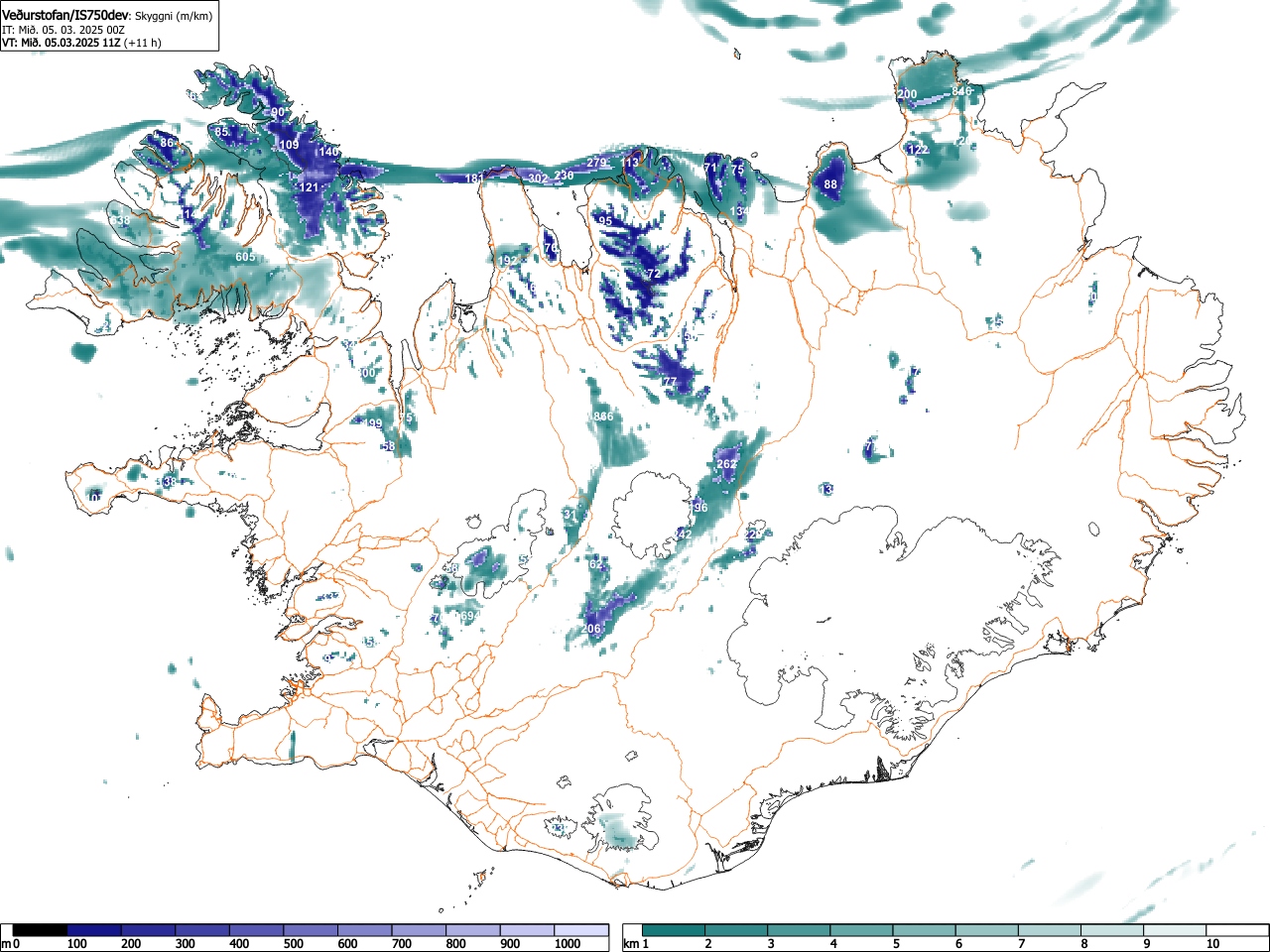Click the '72' map value

[x=654, y=274]
